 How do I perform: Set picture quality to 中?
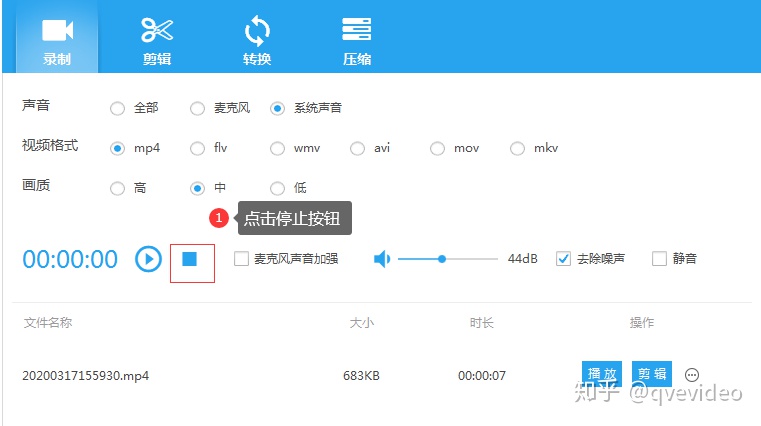click(198, 188)
